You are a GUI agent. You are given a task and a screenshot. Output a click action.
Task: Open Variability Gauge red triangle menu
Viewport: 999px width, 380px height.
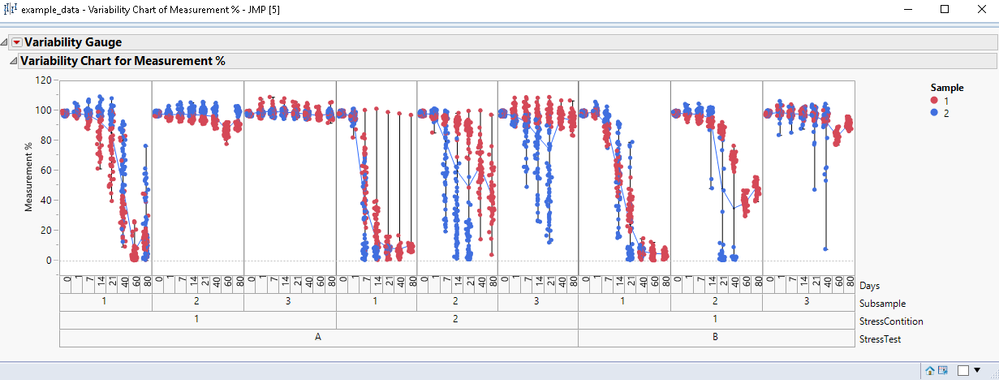click(x=17, y=43)
